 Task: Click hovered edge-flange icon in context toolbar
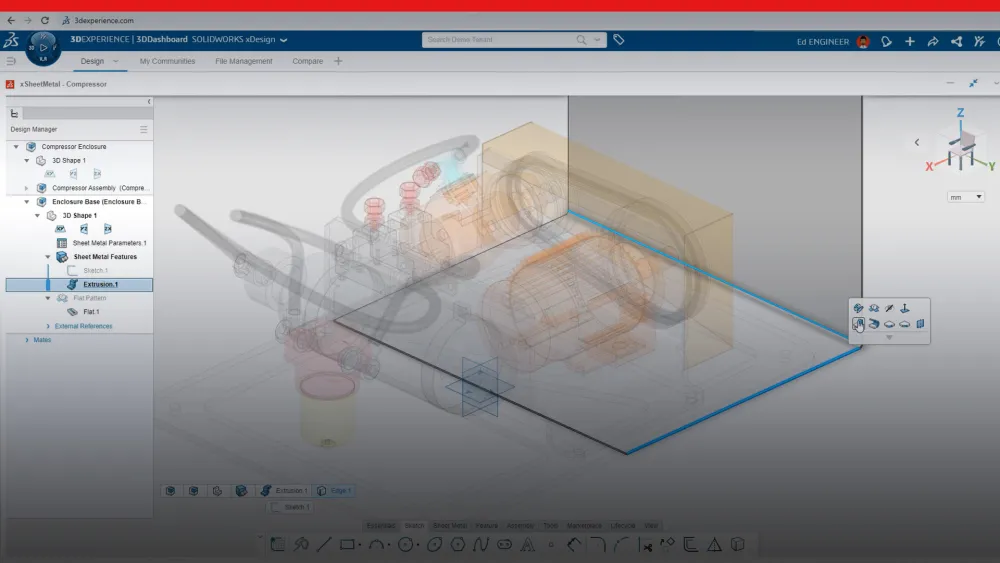point(858,324)
